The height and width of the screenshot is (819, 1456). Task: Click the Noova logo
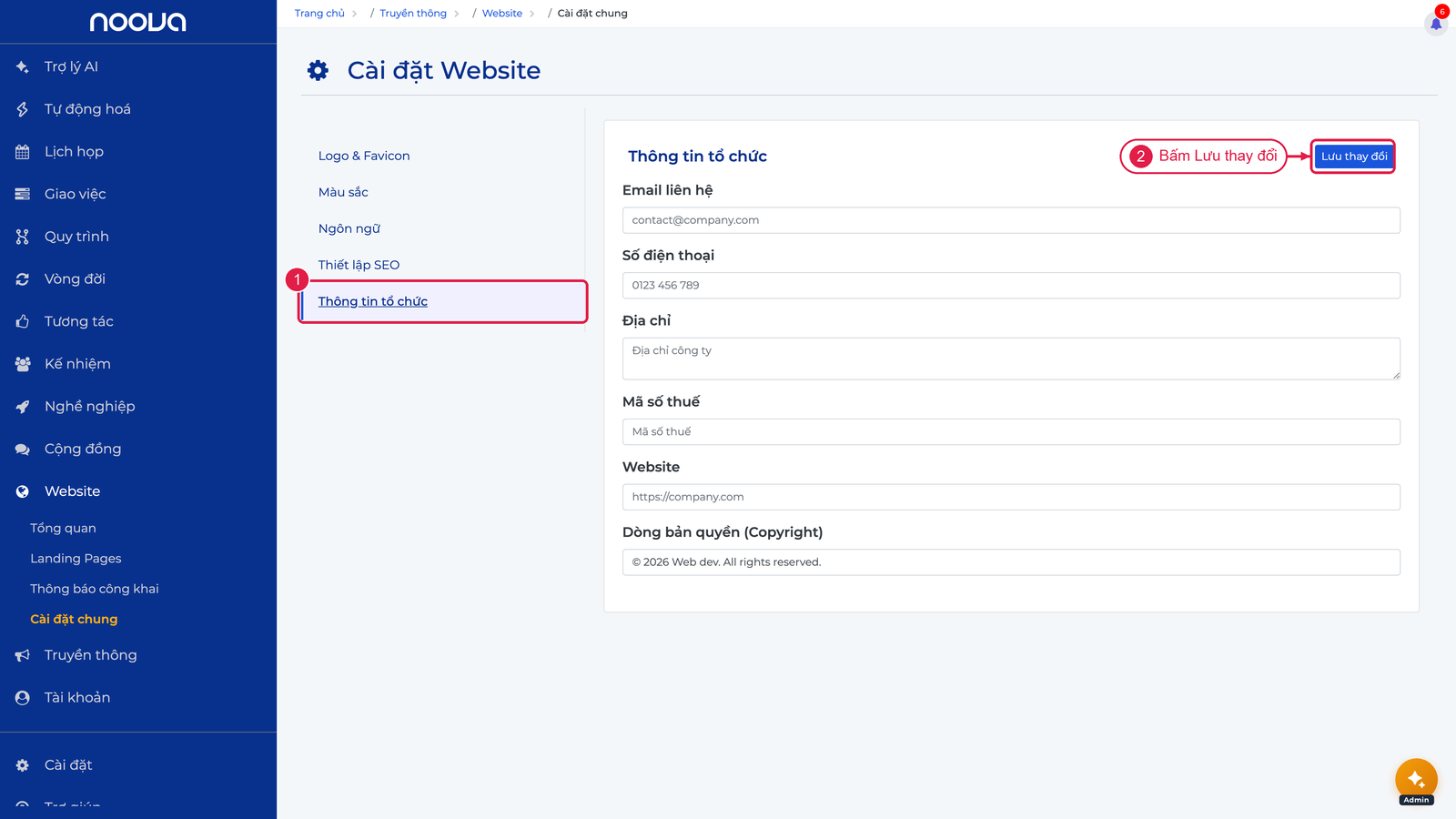138,22
